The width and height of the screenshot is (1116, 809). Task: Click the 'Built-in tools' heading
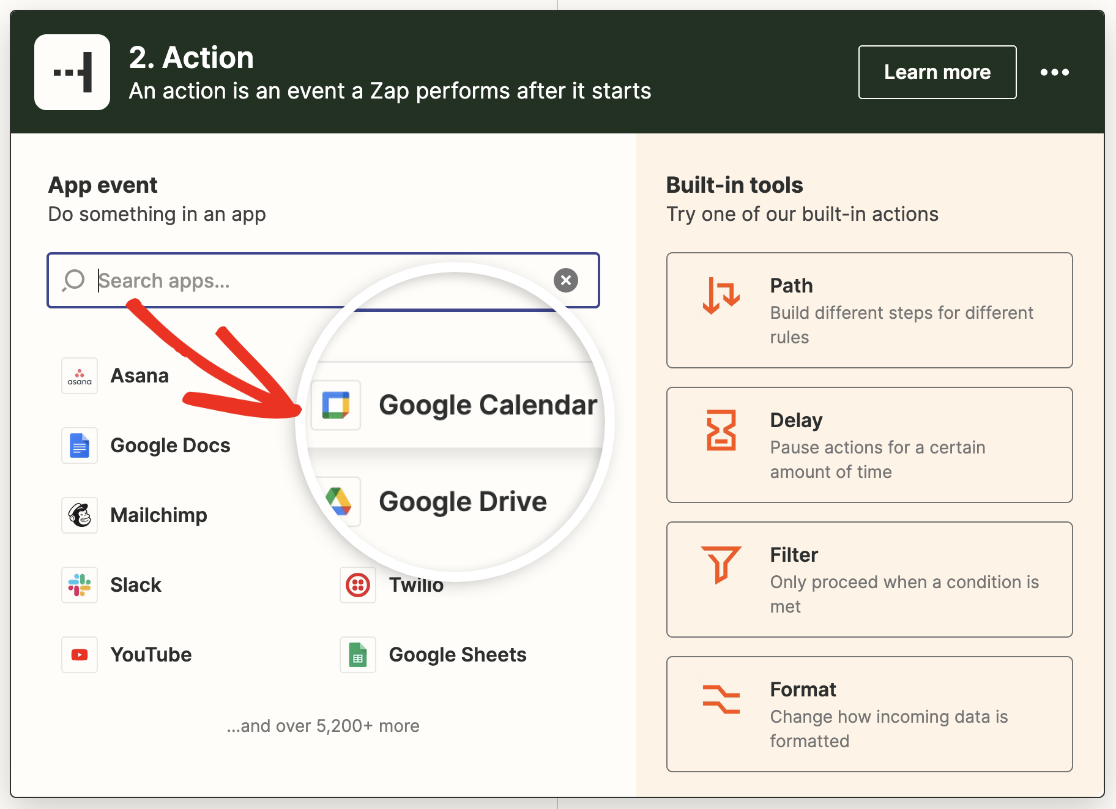point(735,185)
